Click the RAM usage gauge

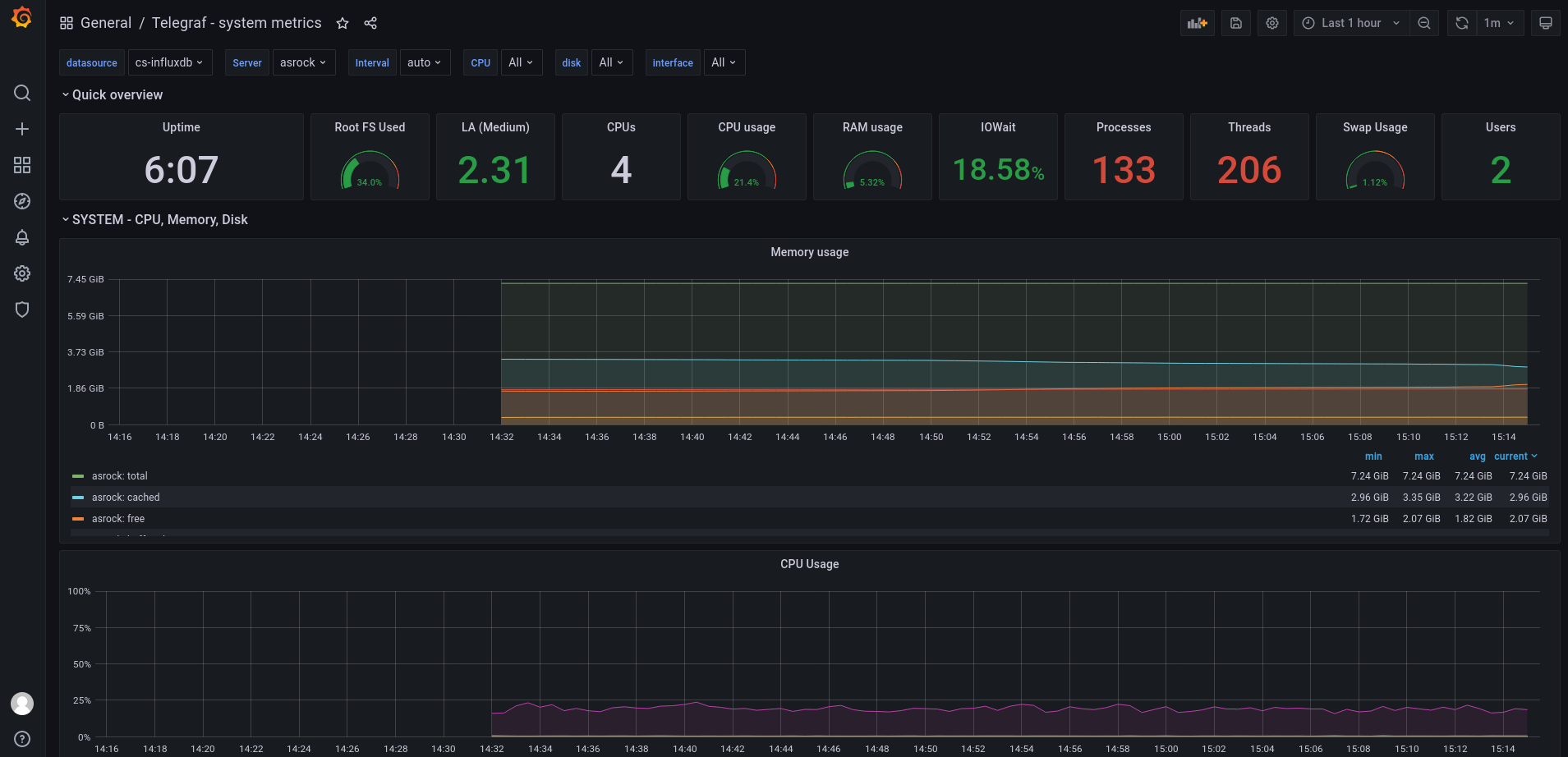872,171
